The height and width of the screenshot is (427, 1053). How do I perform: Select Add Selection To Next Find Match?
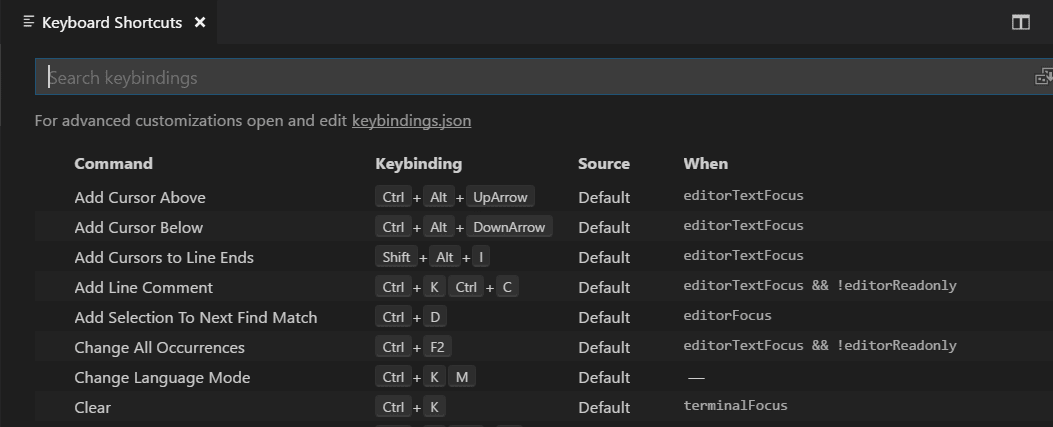pos(195,317)
